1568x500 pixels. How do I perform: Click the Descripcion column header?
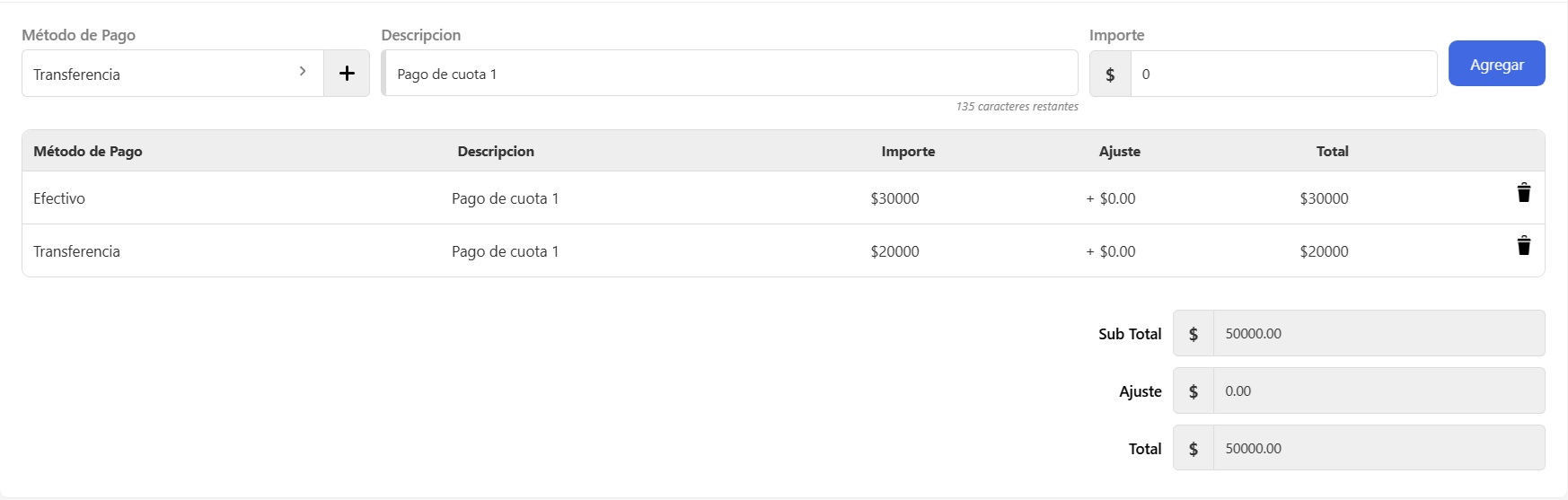click(x=496, y=152)
